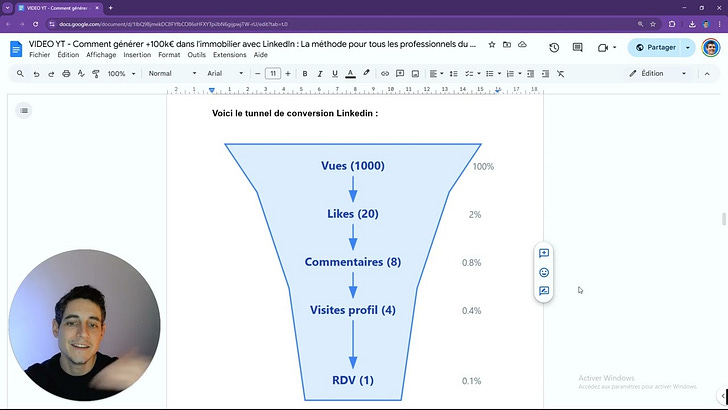Add an emoji reaction
This screenshot has height=410, width=728.
coord(544,272)
